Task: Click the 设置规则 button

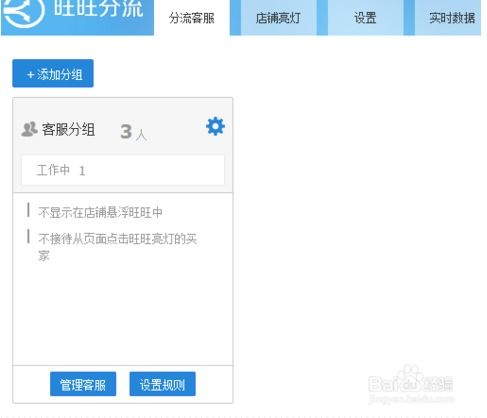Action: click(162, 384)
